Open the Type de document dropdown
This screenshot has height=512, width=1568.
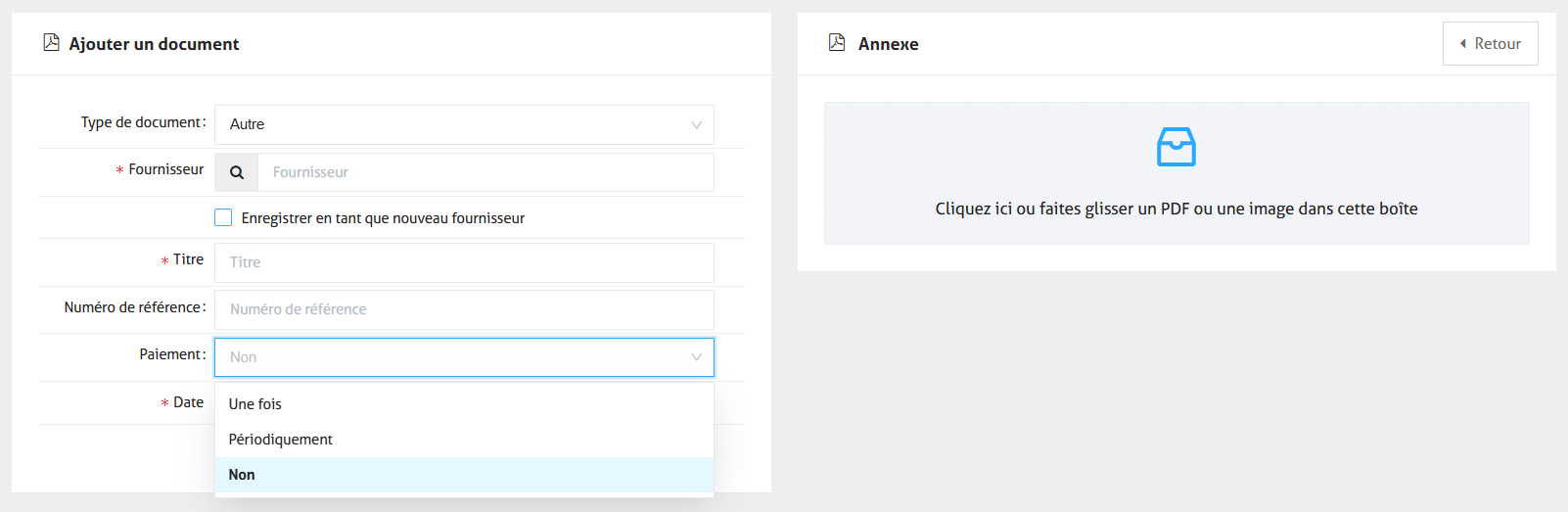463,125
